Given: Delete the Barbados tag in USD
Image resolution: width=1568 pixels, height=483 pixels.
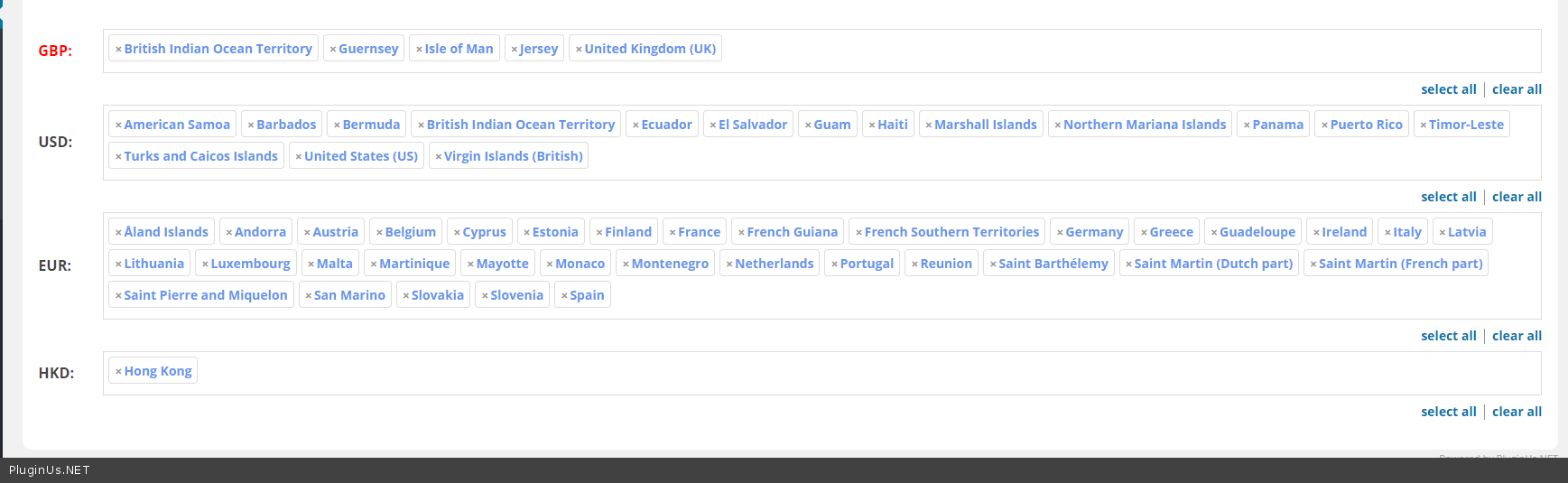Looking at the screenshot, I should click(251, 125).
